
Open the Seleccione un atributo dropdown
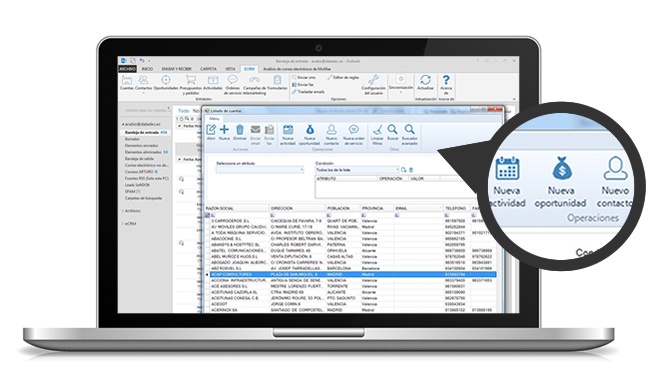click(x=260, y=170)
